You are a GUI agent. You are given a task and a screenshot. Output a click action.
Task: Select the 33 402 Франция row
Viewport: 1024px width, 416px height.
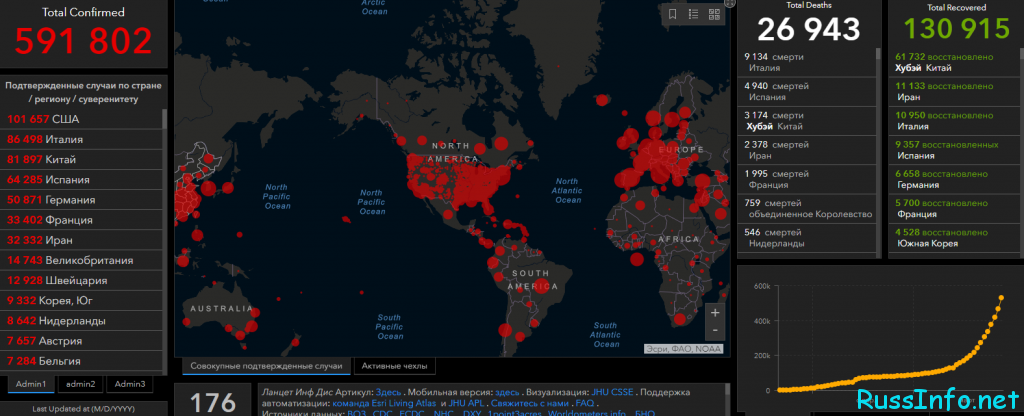pos(82,220)
